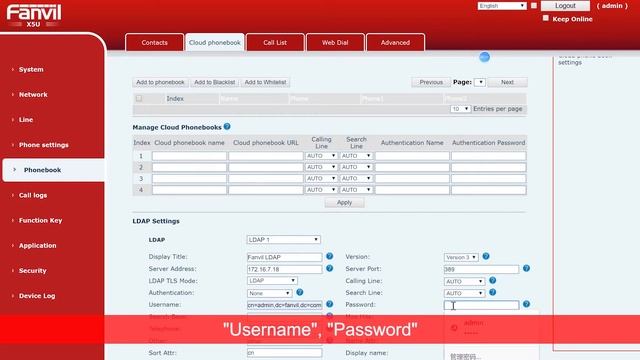Click help icon beside Password field
The height and width of the screenshot is (360, 640).
(x=526, y=304)
